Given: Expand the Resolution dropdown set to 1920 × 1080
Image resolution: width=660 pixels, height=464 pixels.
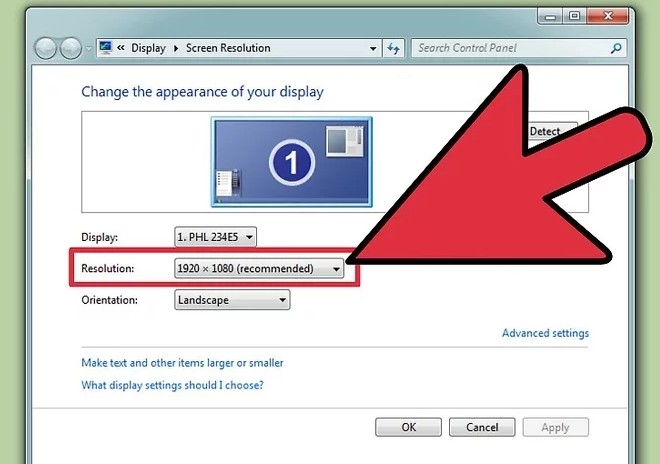Looking at the screenshot, I should pyautogui.click(x=259, y=268).
